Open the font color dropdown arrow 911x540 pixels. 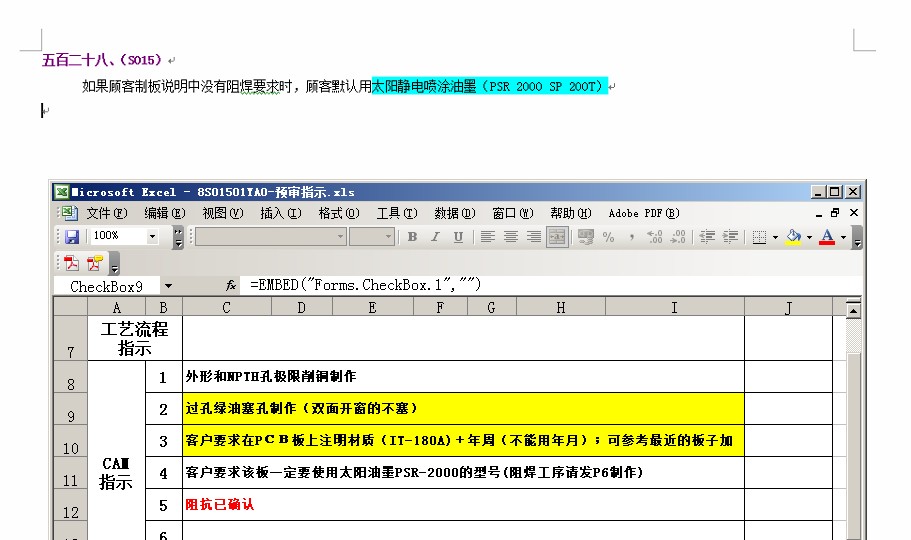[844, 237]
